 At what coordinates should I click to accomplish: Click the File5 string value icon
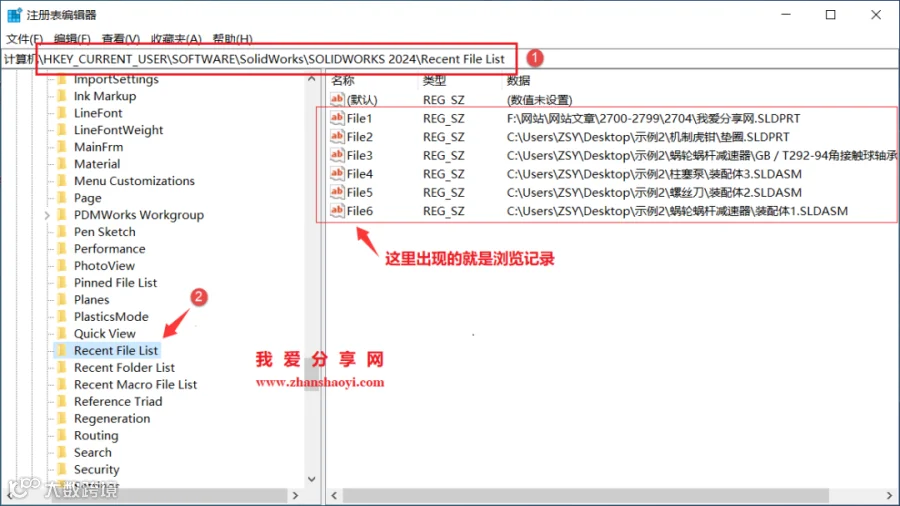tap(337, 192)
